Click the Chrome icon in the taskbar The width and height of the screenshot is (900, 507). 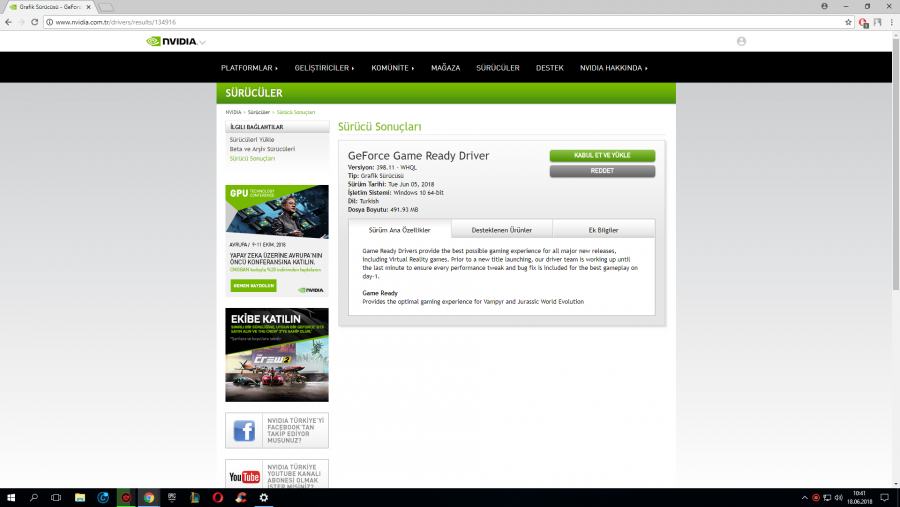point(149,497)
